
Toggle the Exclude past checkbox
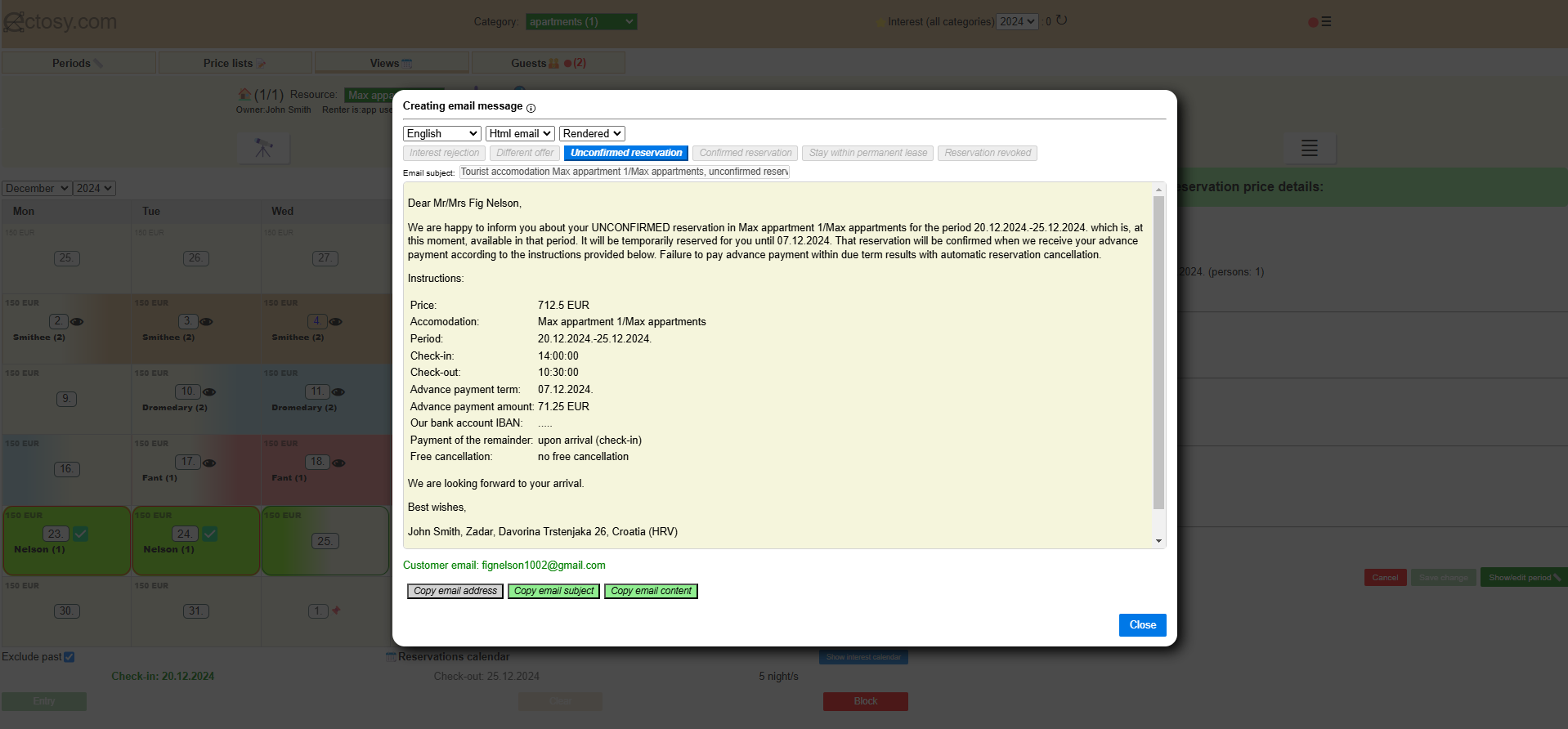coord(69,657)
